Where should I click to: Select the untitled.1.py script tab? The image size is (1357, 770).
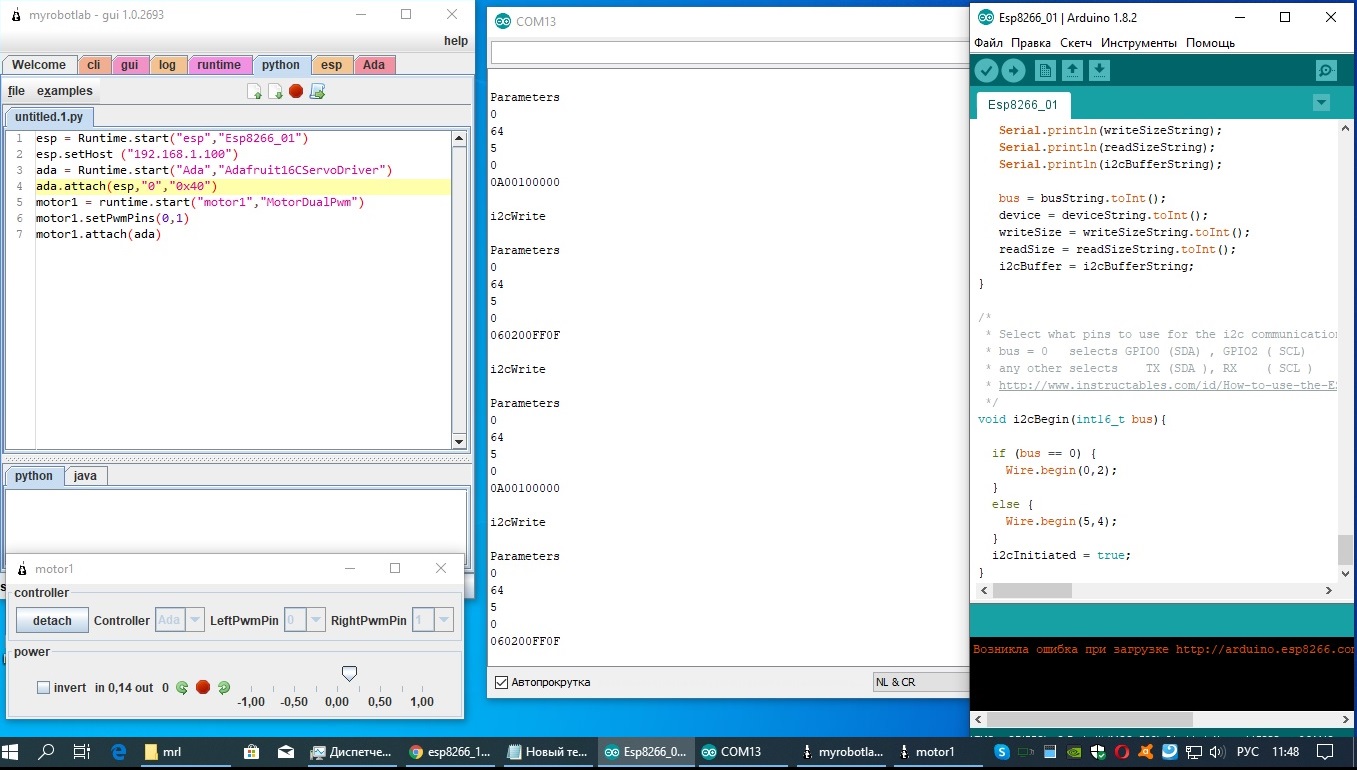click(x=49, y=117)
